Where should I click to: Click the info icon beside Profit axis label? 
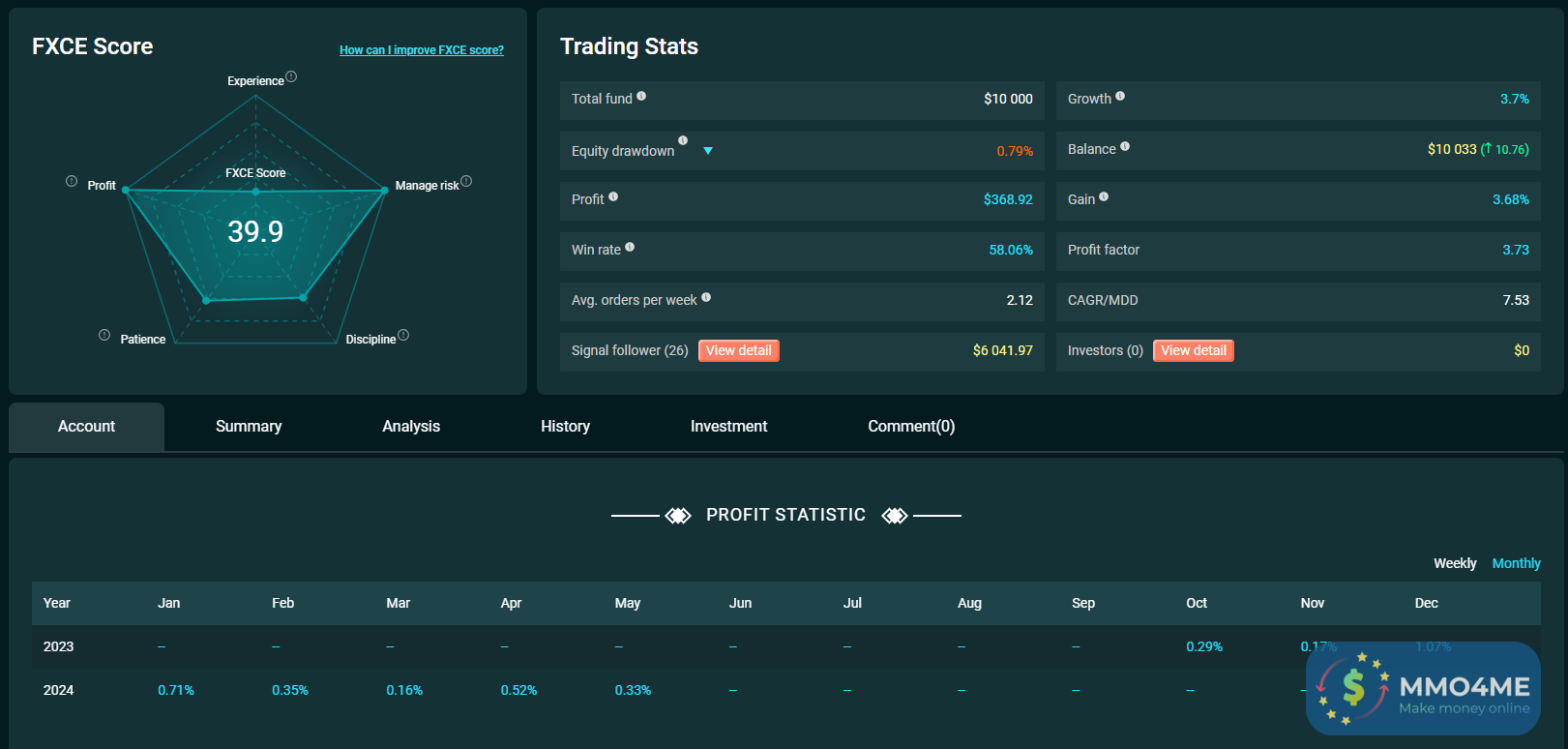click(x=72, y=181)
